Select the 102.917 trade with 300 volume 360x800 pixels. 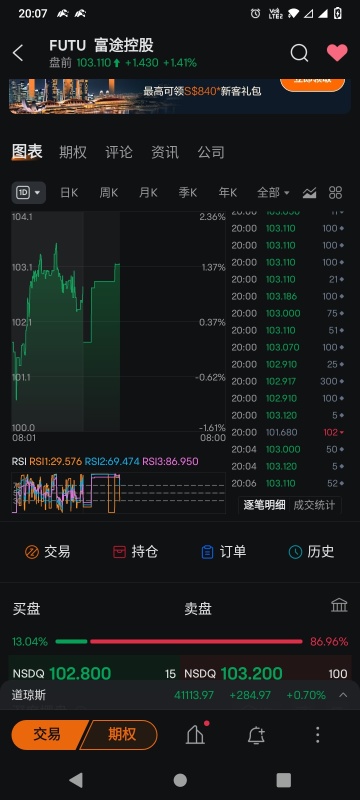[288, 381]
